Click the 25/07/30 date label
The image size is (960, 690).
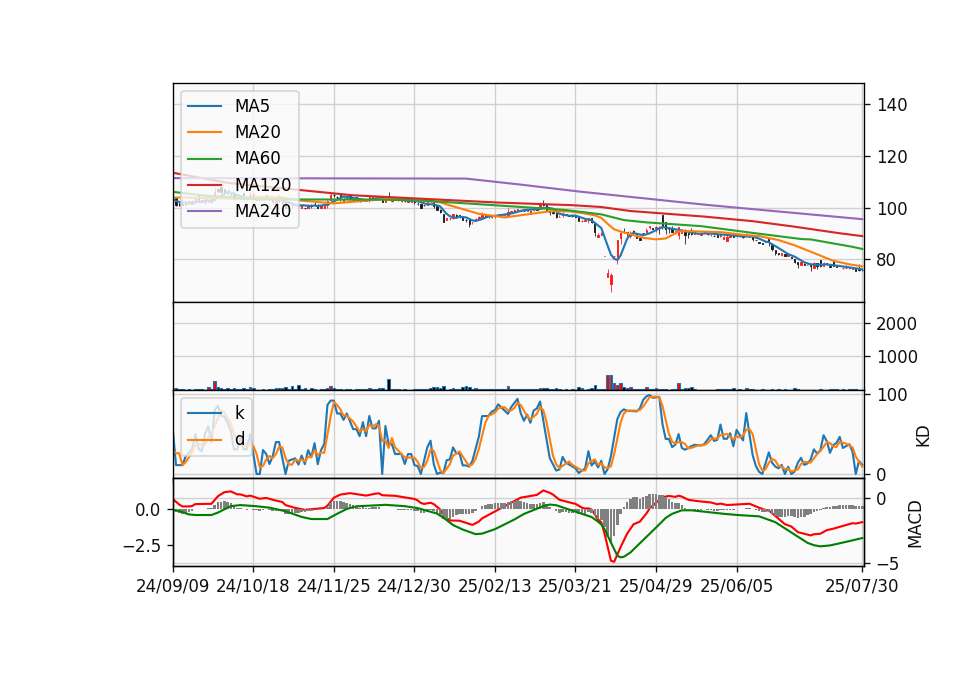[x=861, y=586]
